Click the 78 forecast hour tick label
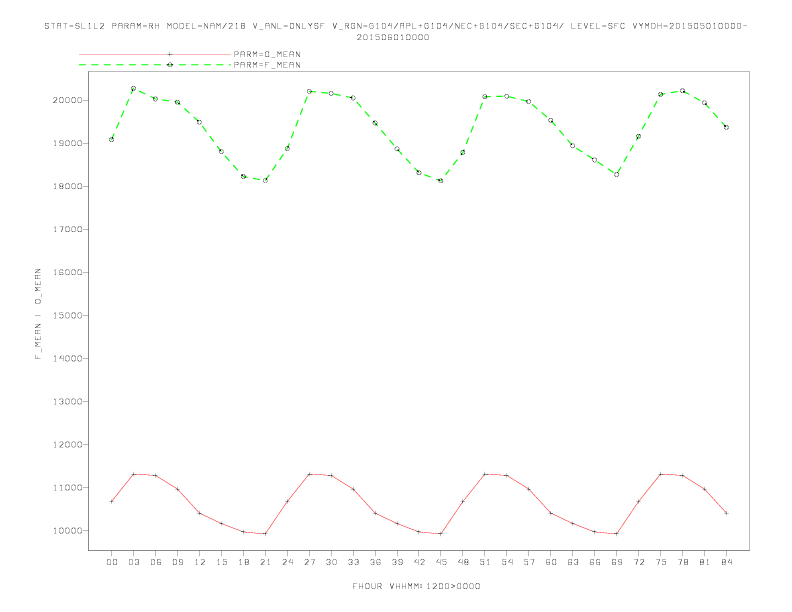Screen dimensions: 792x612 tap(682, 562)
